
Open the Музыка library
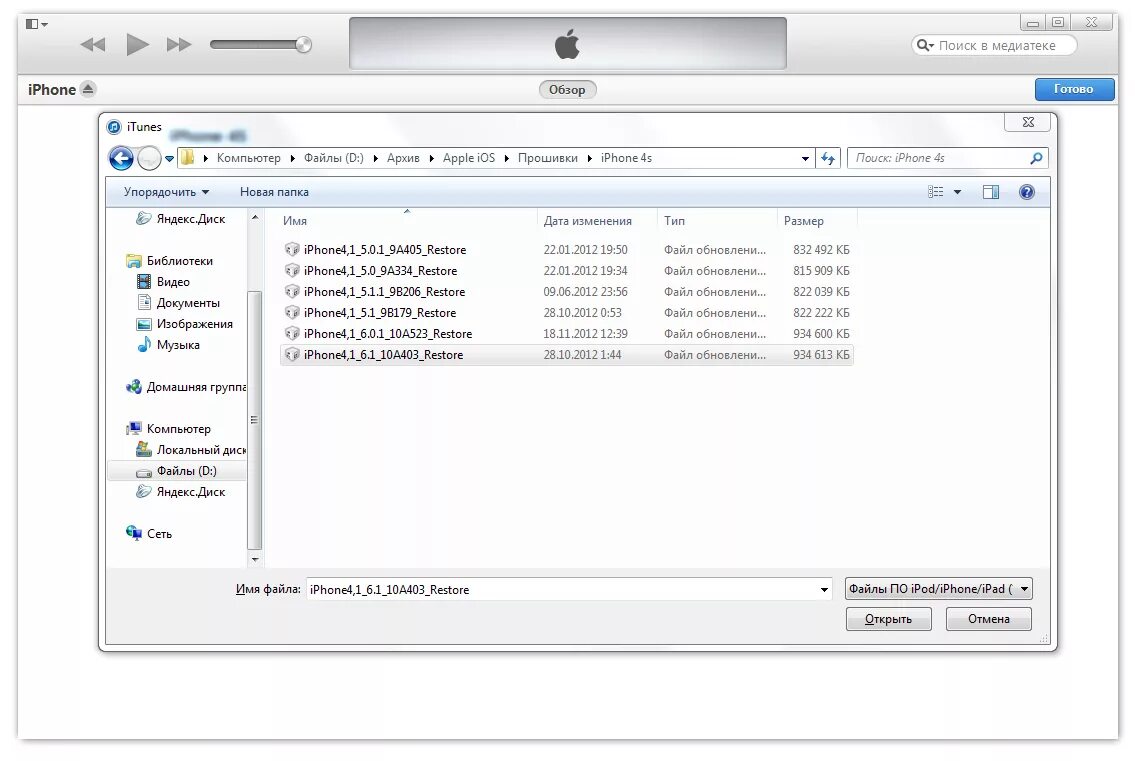coord(169,345)
